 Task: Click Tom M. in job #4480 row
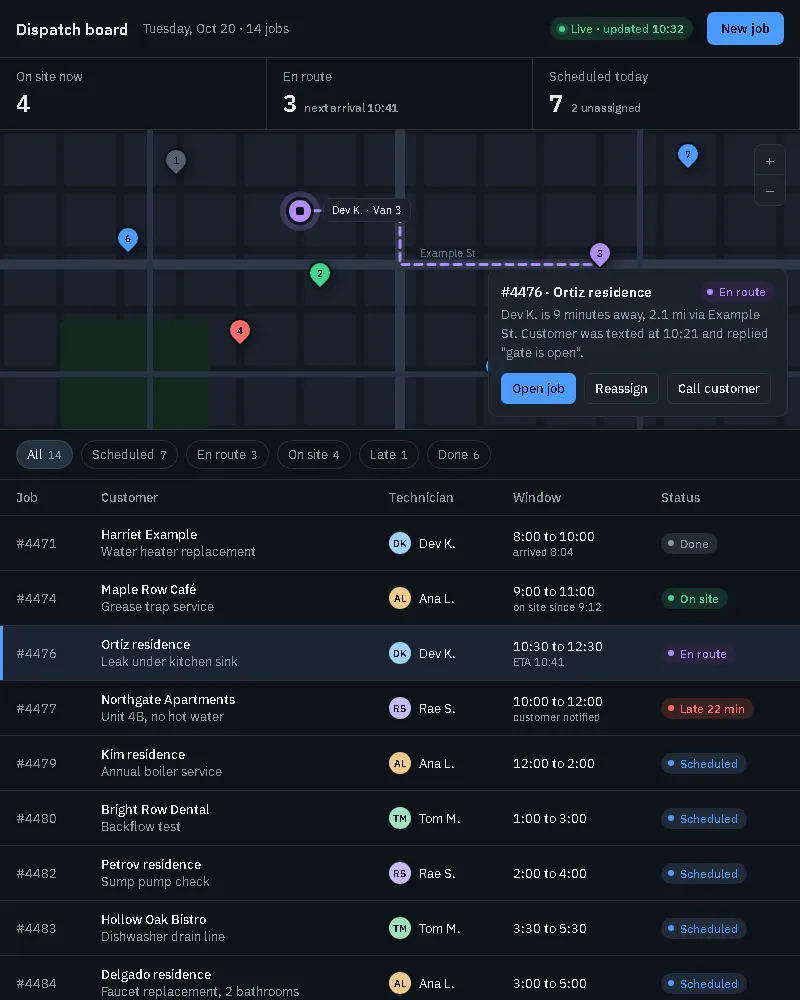tap(439, 818)
